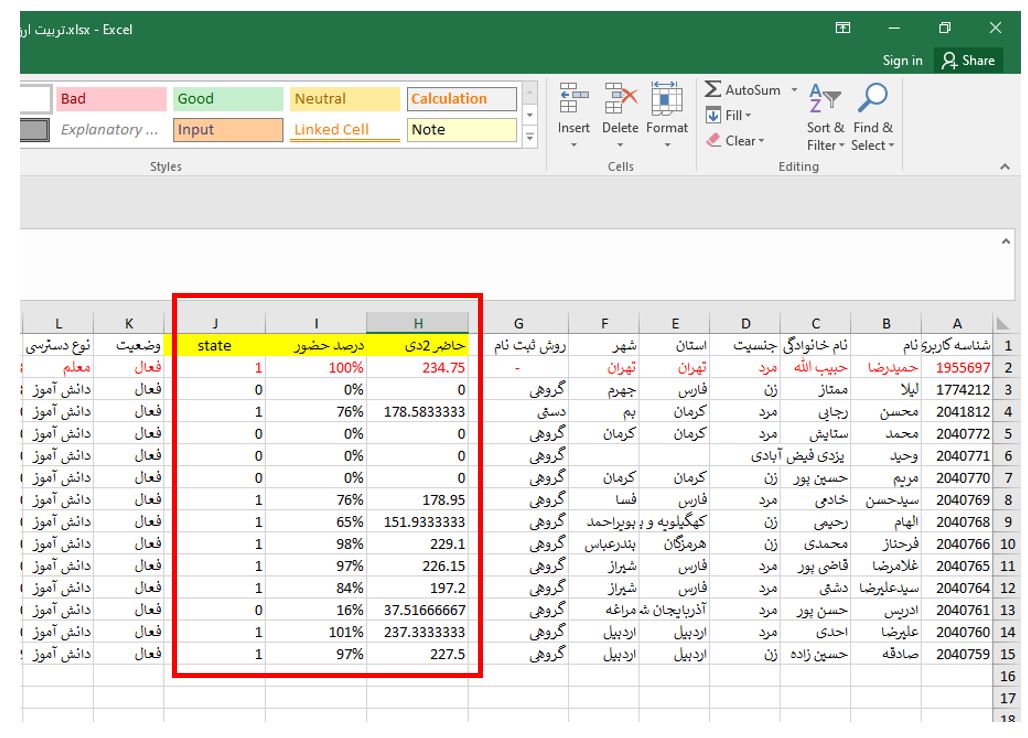This screenshot has height=738, width=1028.
Task: Click the Fill down icon
Action: 713,116
